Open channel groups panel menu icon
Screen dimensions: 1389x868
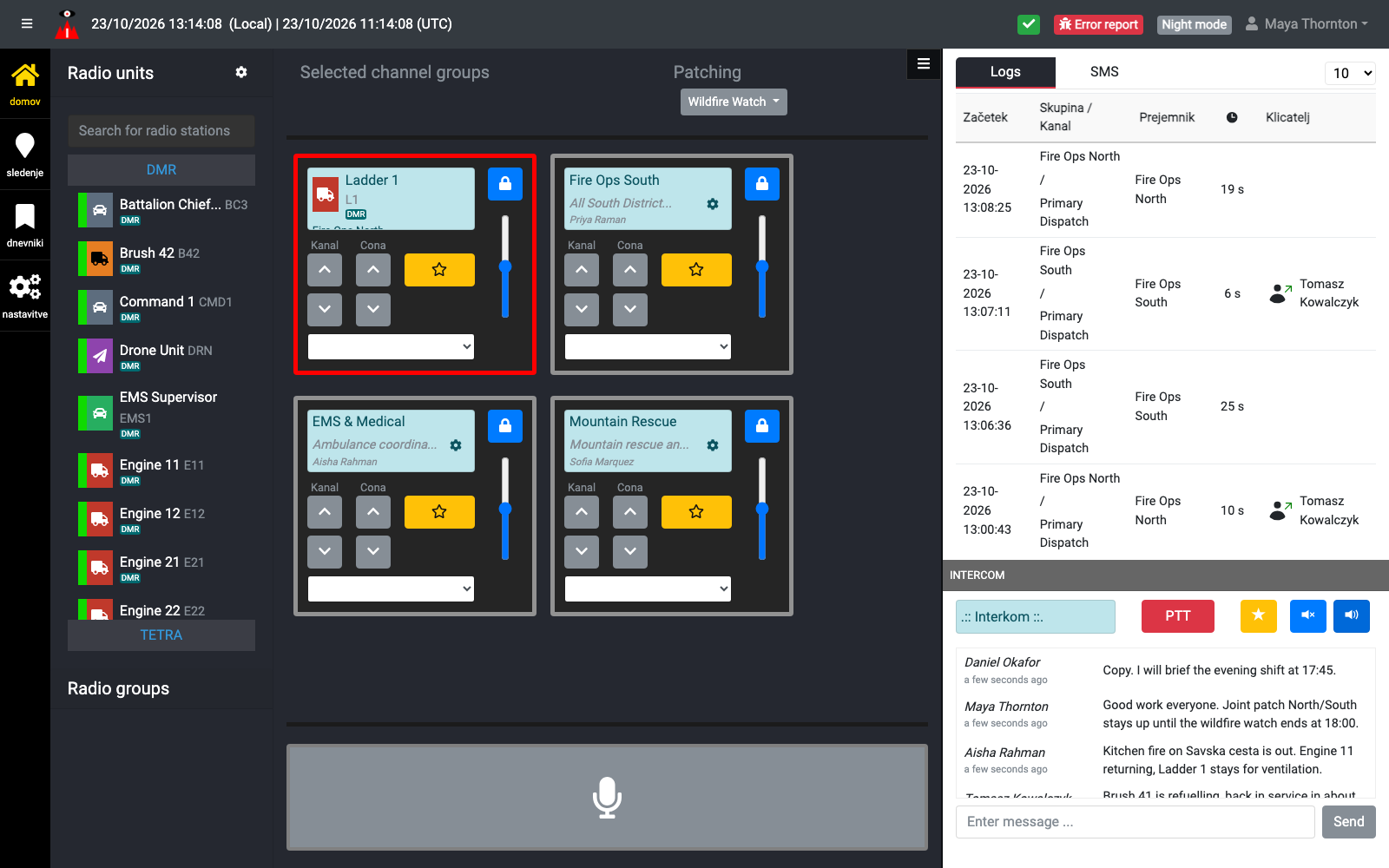tap(924, 63)
